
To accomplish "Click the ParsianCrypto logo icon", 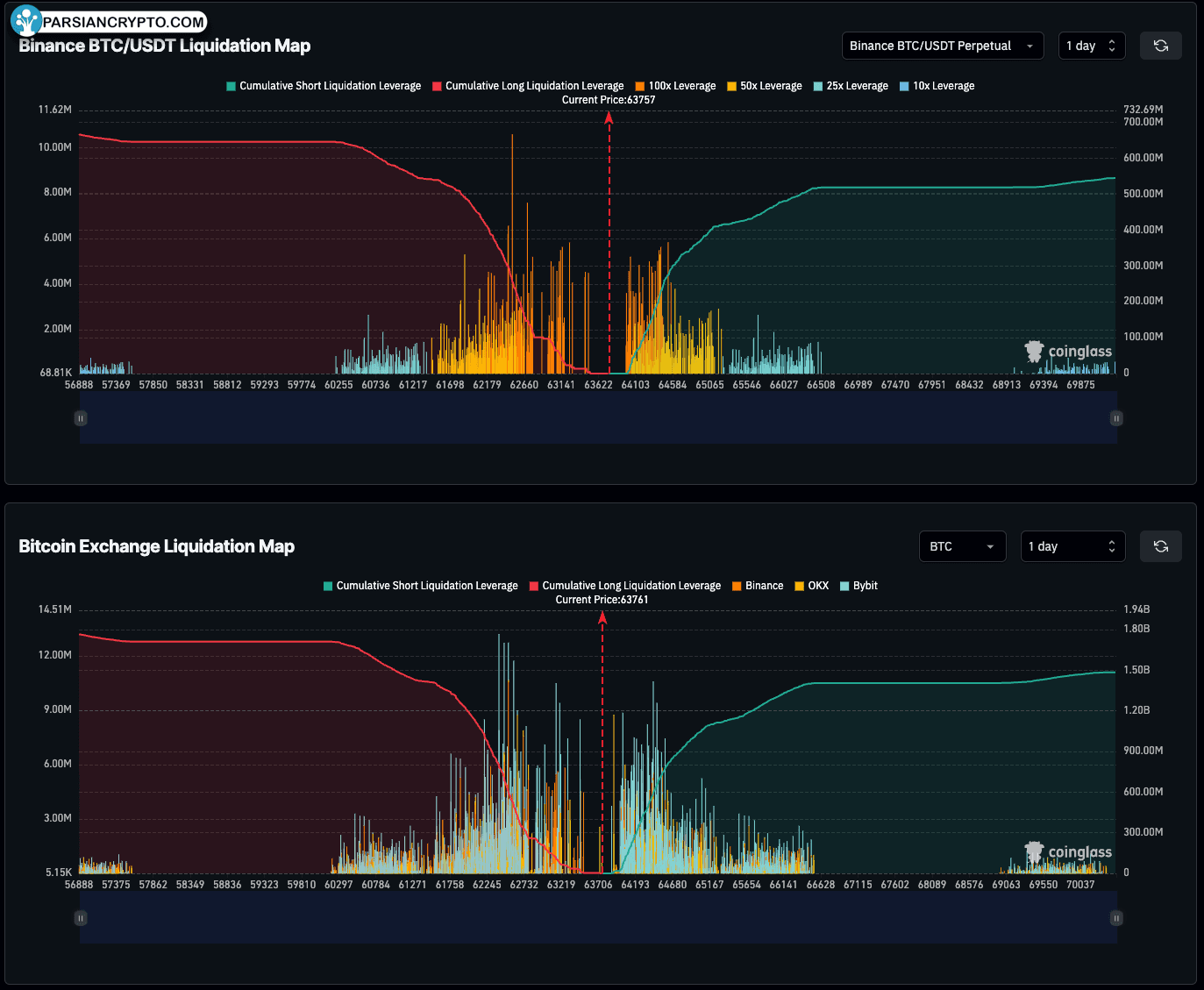I will click(x=26, y=21).
